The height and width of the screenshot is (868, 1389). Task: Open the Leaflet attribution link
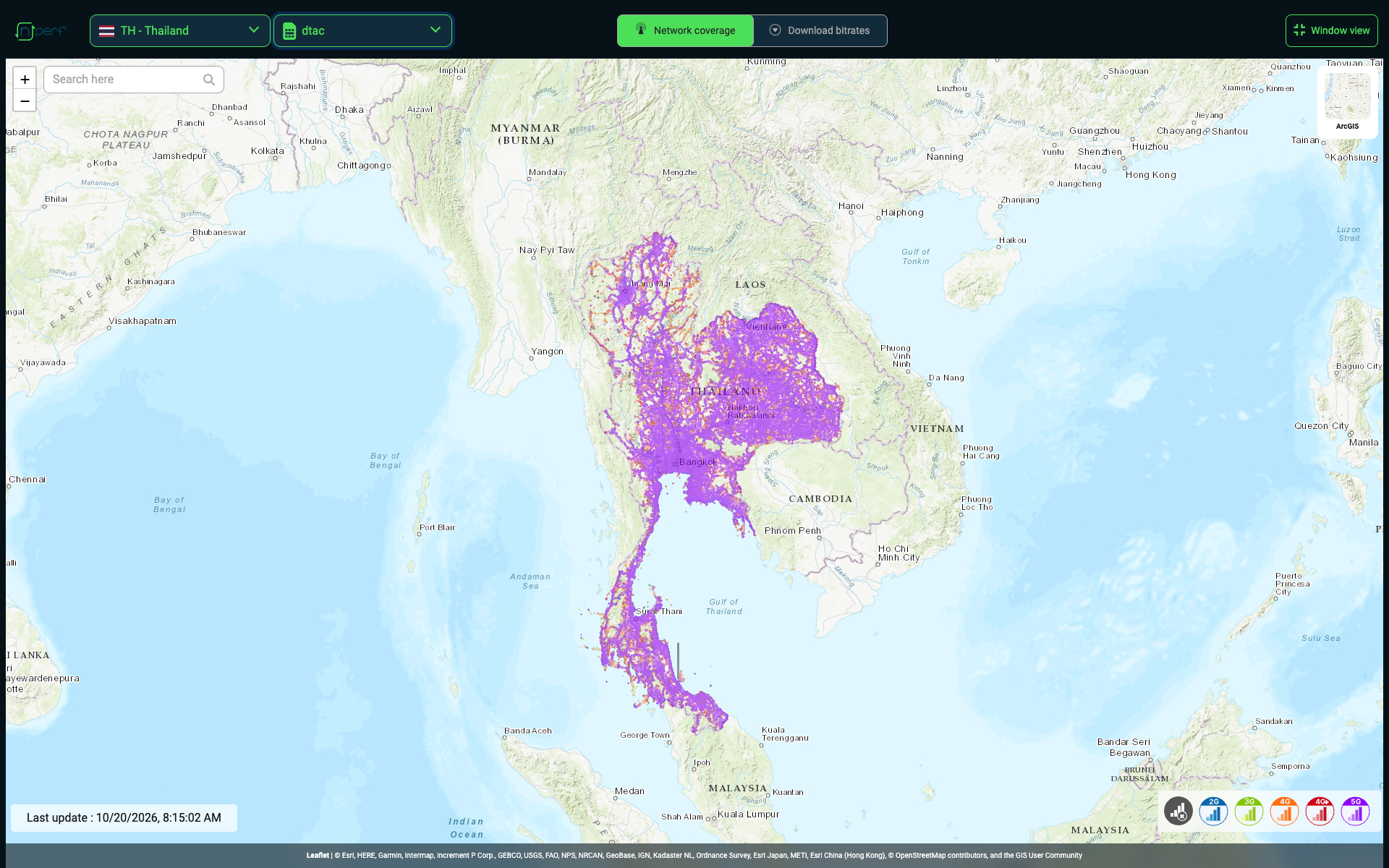318,855
